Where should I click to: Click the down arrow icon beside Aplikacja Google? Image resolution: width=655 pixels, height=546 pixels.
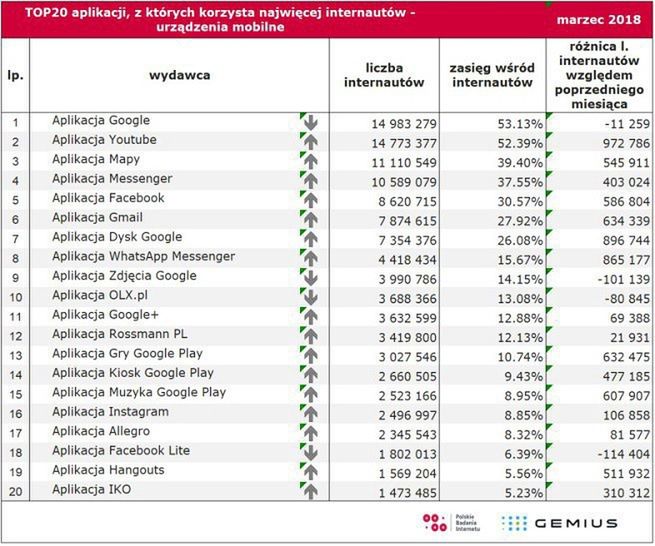pos(310,122)
